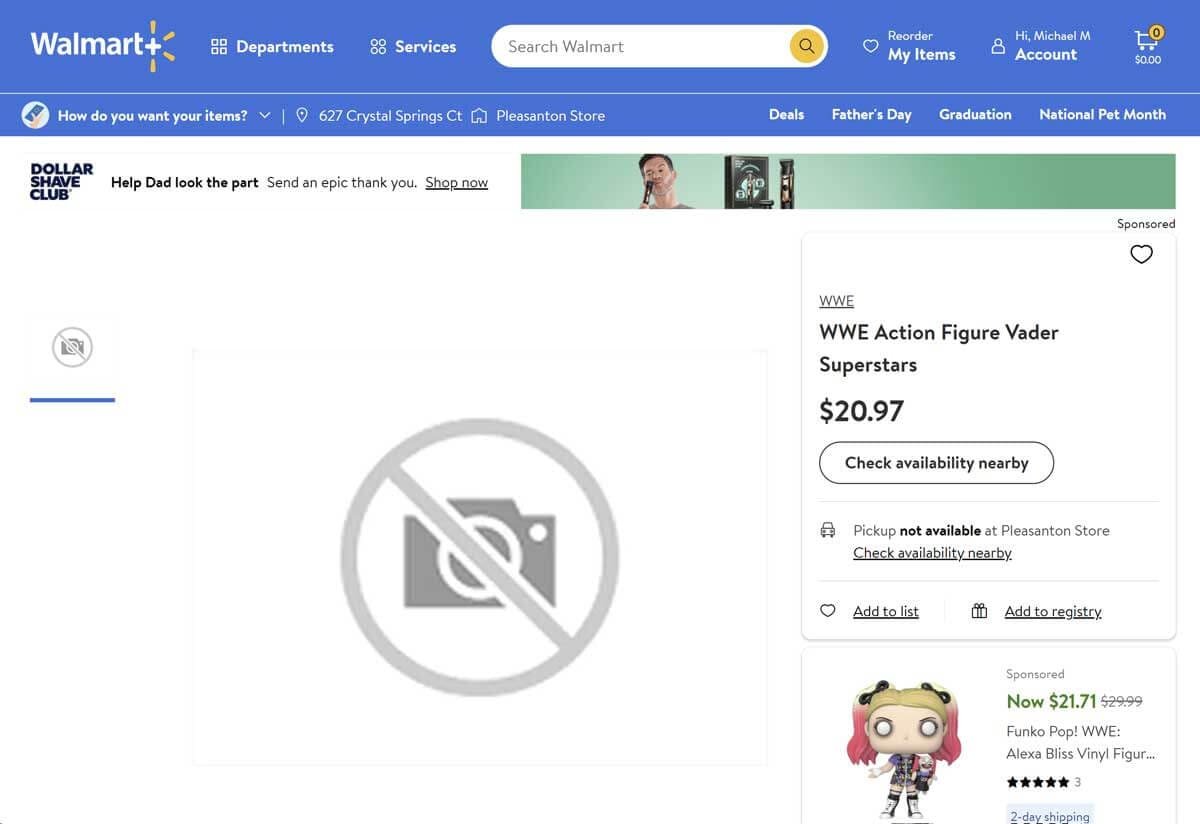Screen dimensions: 1200x824
Task: Expand the 'How do you want your items?' dropdown
Action: (x=265, y=114)
